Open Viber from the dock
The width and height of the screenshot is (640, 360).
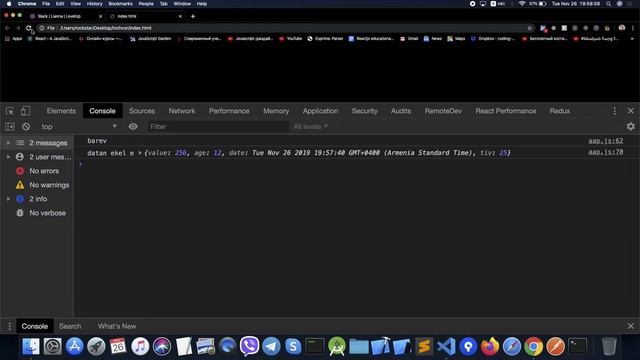pos(249,347)
